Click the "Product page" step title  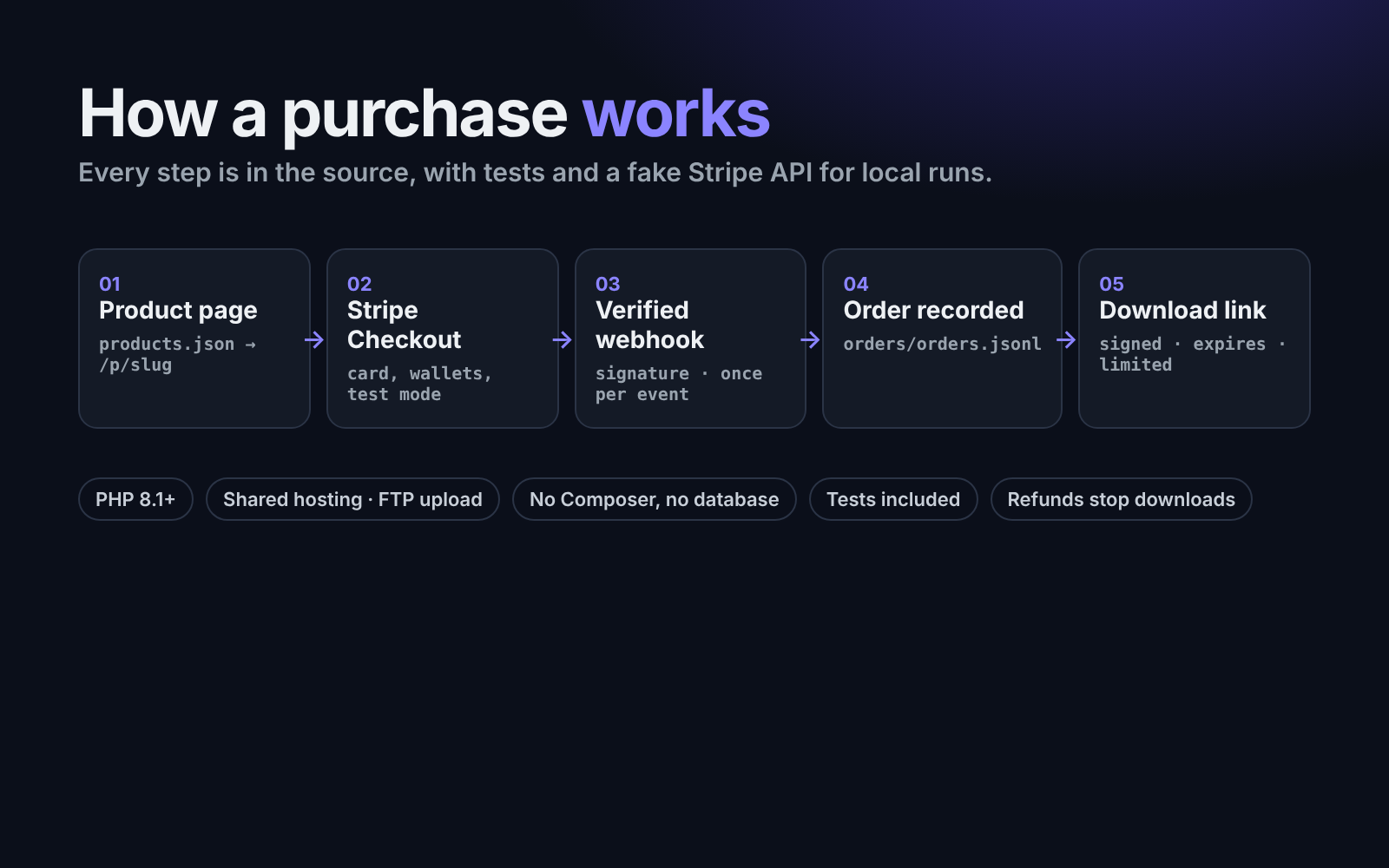[x=178, y=310]
